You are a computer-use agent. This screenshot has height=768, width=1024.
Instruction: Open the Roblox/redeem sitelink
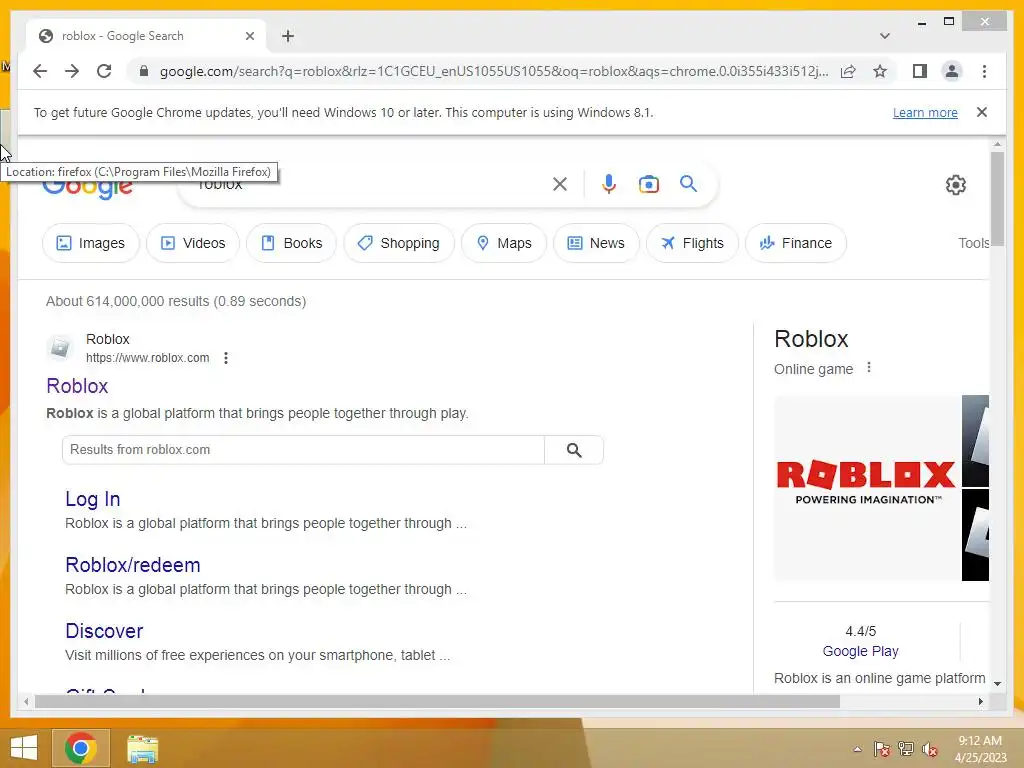point(133,565)
